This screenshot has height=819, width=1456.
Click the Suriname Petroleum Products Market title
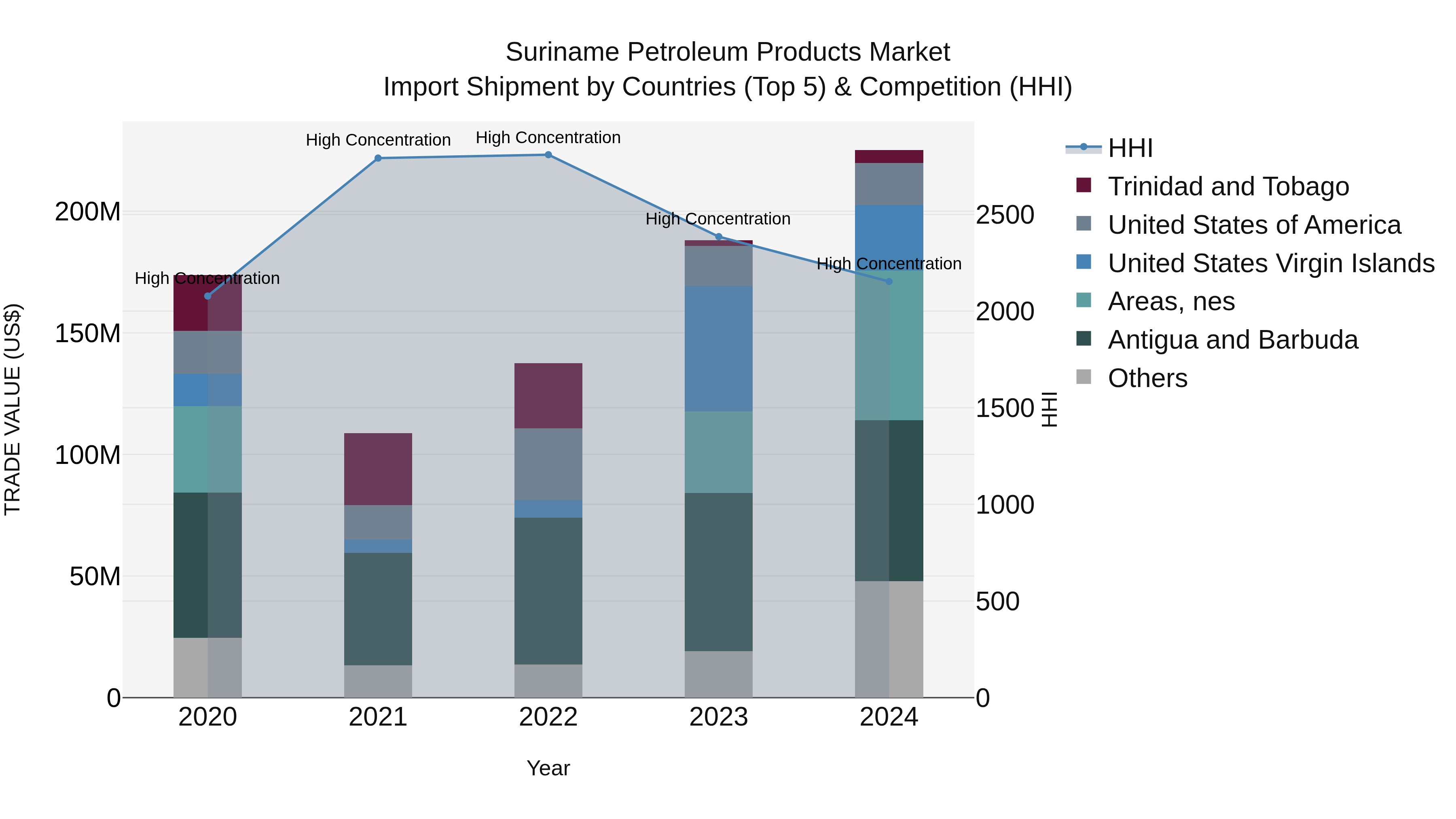click(x=728, y=52)
